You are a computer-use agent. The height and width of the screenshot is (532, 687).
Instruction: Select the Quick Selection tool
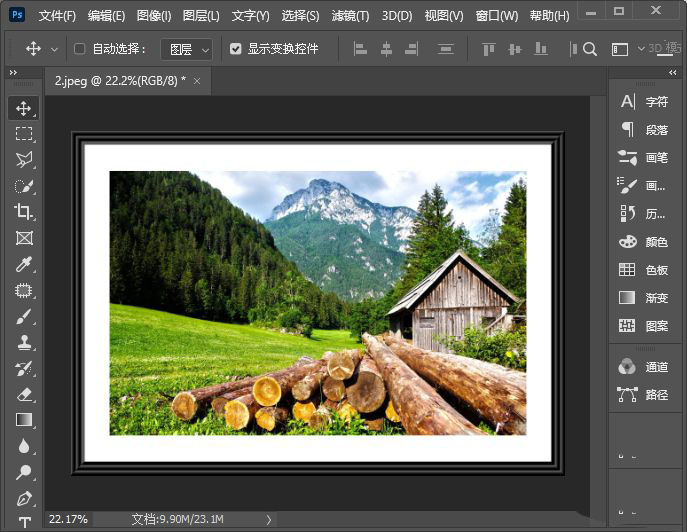[x=24, y=186]
